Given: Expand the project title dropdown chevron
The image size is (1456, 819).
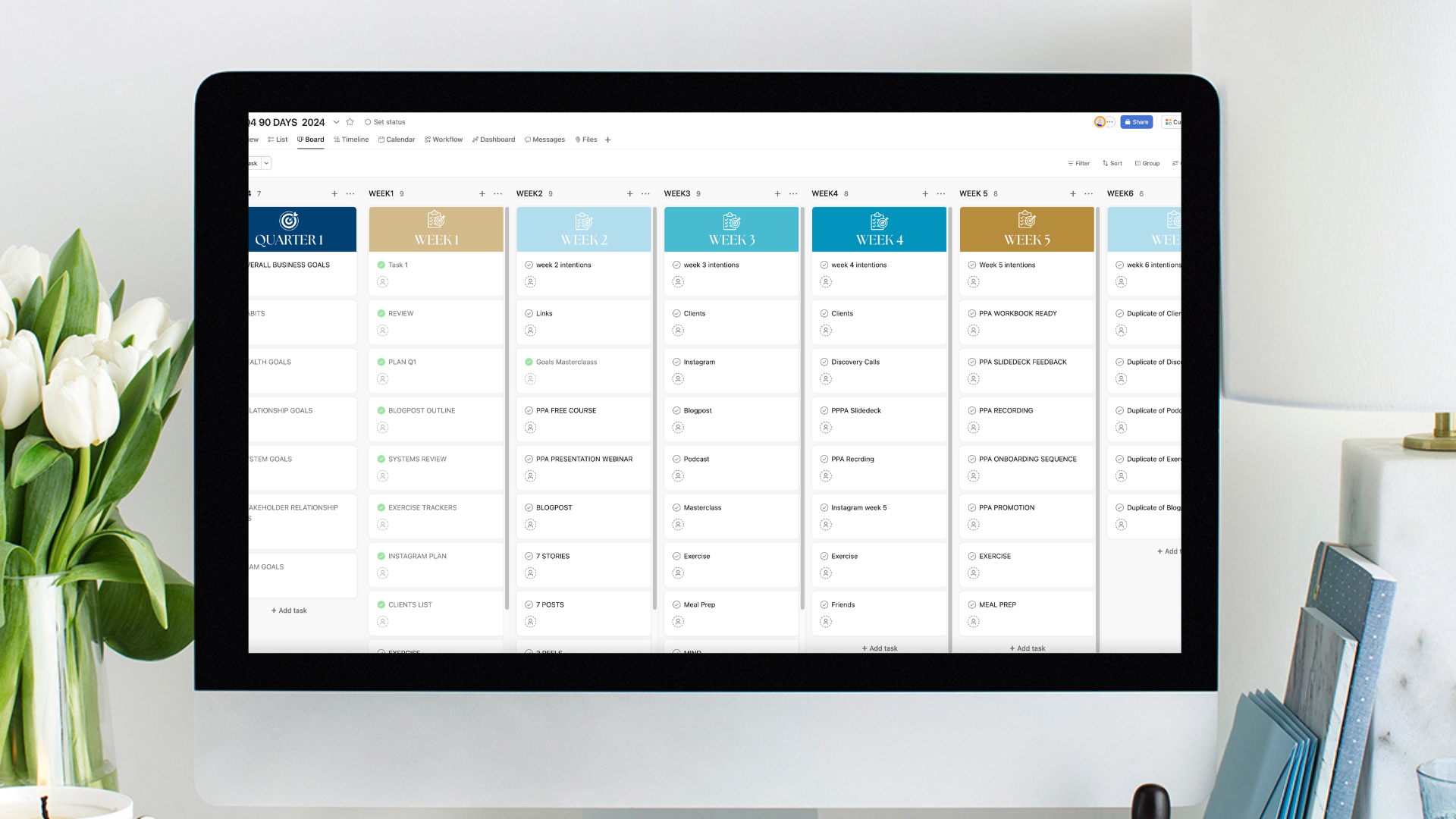Looking at the screenshot, I should click(336, 122).
